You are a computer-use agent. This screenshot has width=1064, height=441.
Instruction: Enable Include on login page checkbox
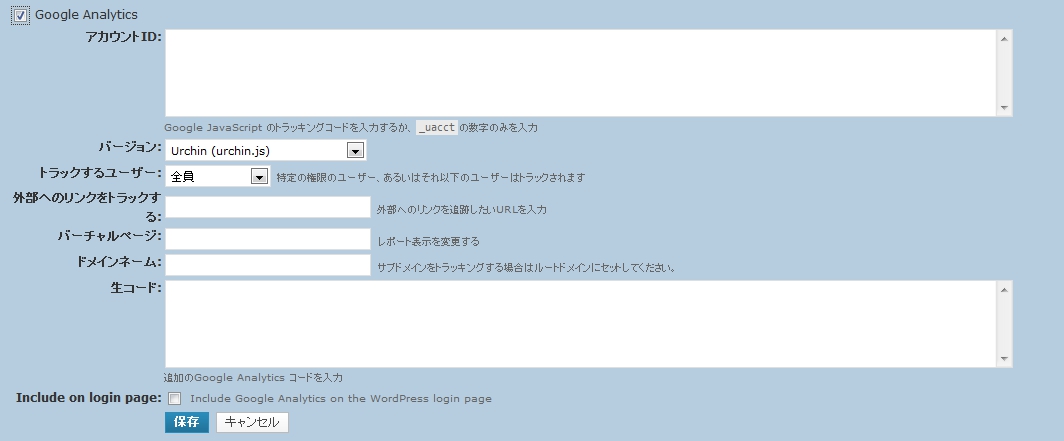(174, 398)
